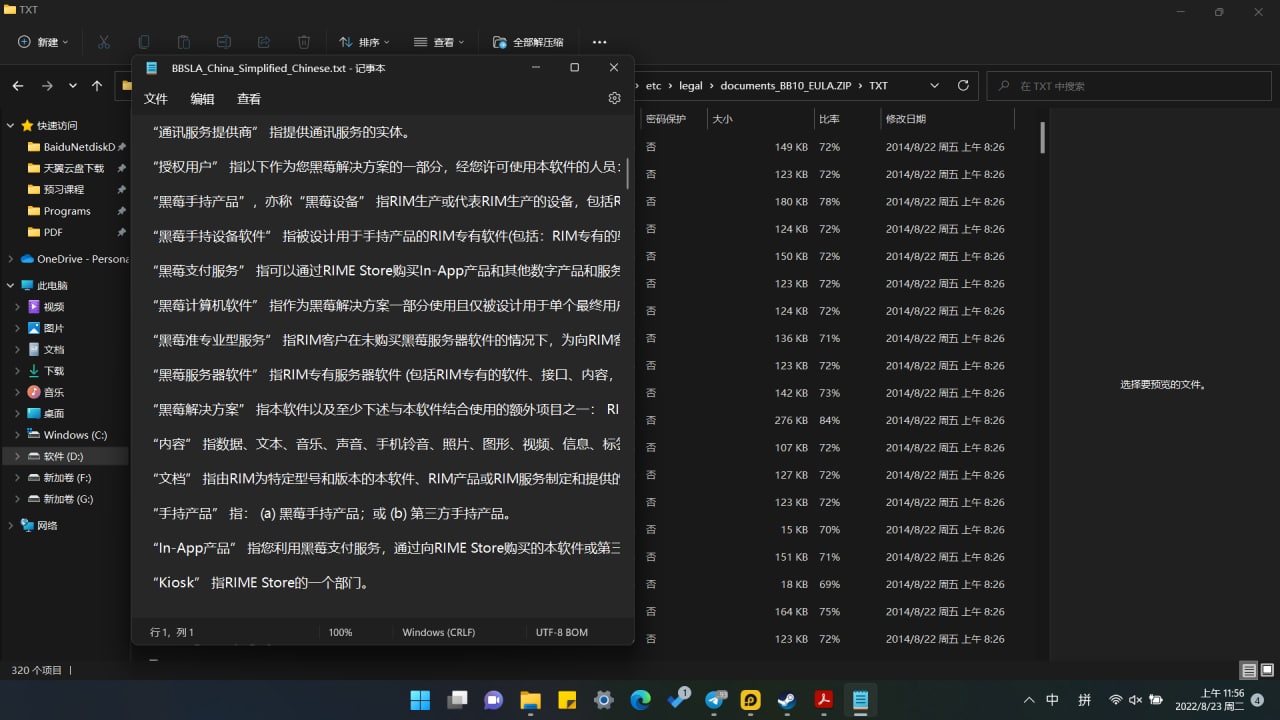1280x720 pixels.
Task: Click the Delete trash icon in Explorer toolbar
Action: [304, 42]
